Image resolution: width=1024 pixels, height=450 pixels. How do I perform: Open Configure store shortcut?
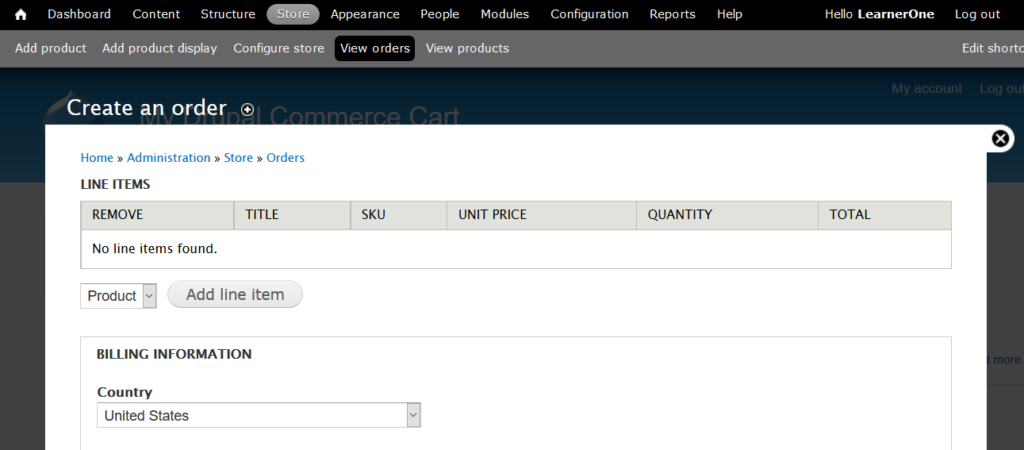[x=279, y=48]
